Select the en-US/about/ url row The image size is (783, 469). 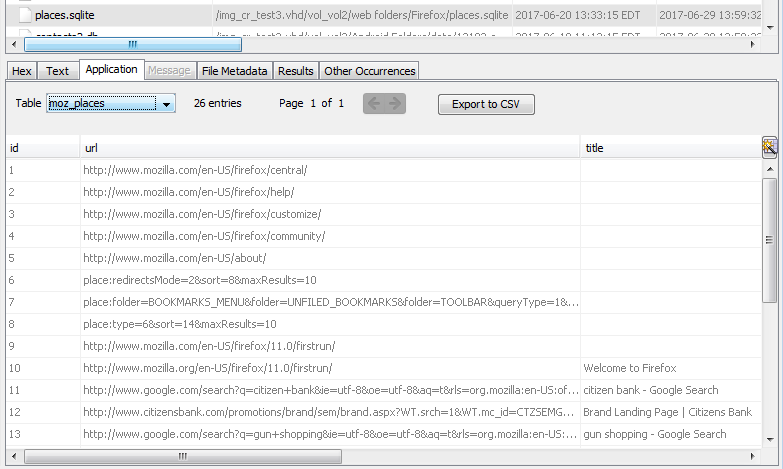(384, 258)
